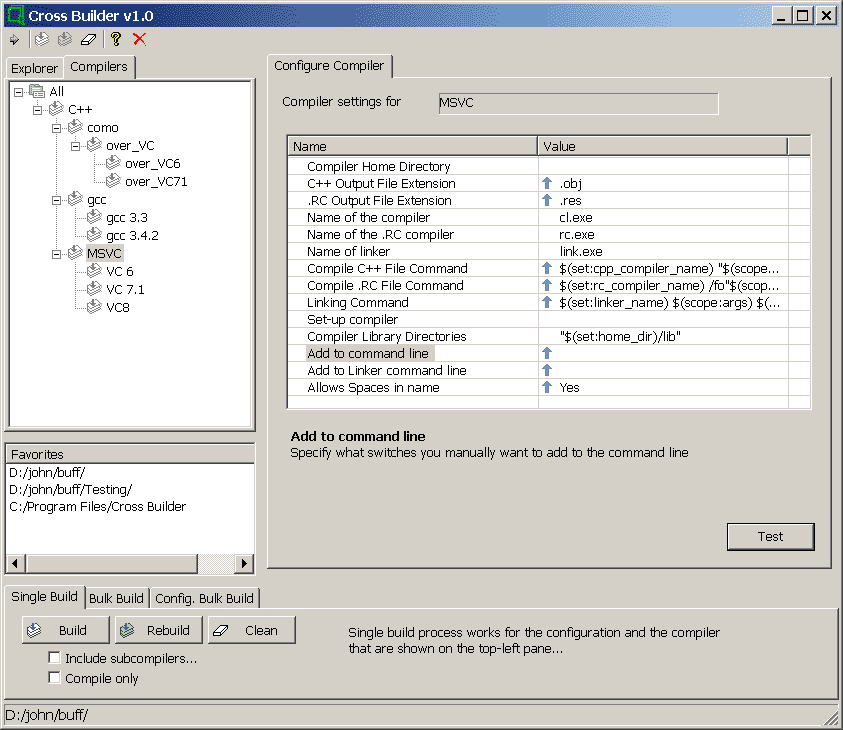Click the blue arrow beside the .obj value
843x730 pixels.
pyautogui.click(x=547, y=184)
